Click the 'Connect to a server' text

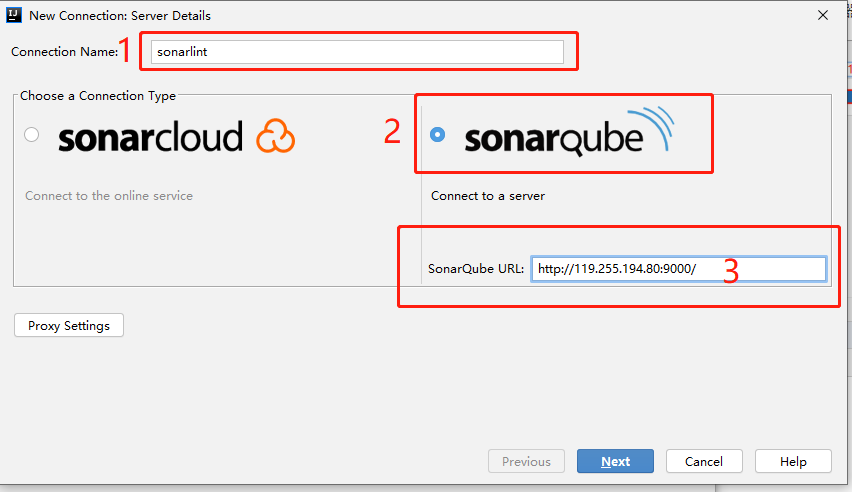(x=487, y=196)
